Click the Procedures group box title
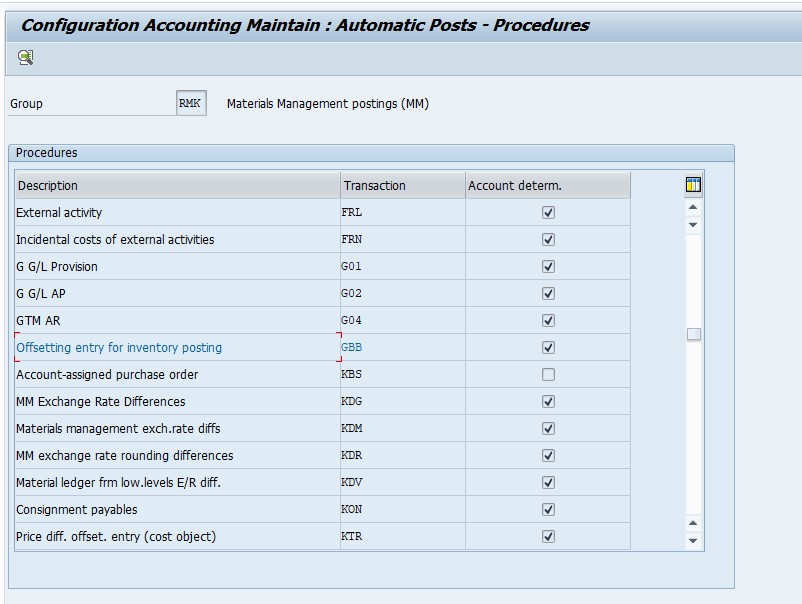The width and height of the screenshot is (802, 604). [47, 153]
